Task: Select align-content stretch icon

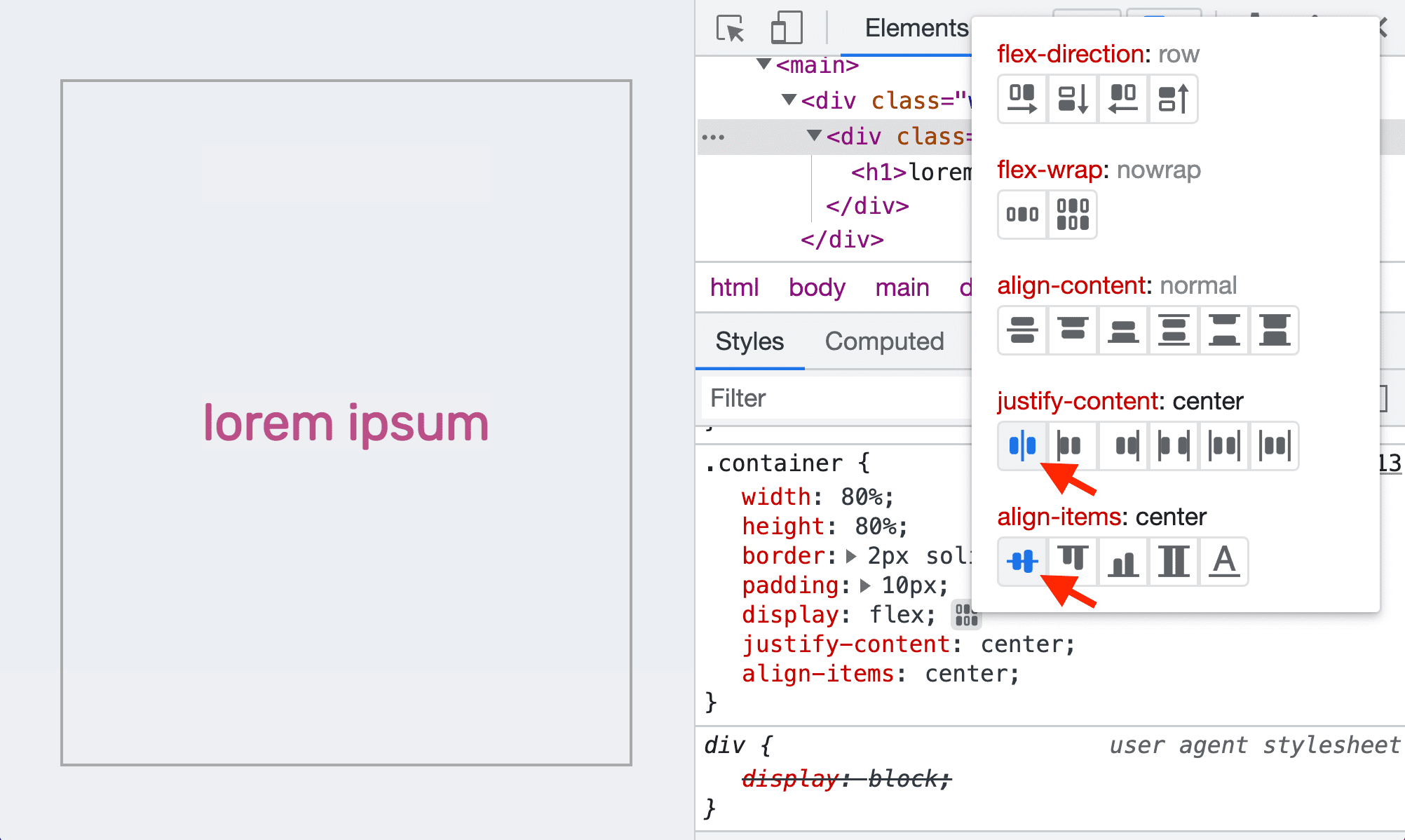Action: [x=1274, y=330]
